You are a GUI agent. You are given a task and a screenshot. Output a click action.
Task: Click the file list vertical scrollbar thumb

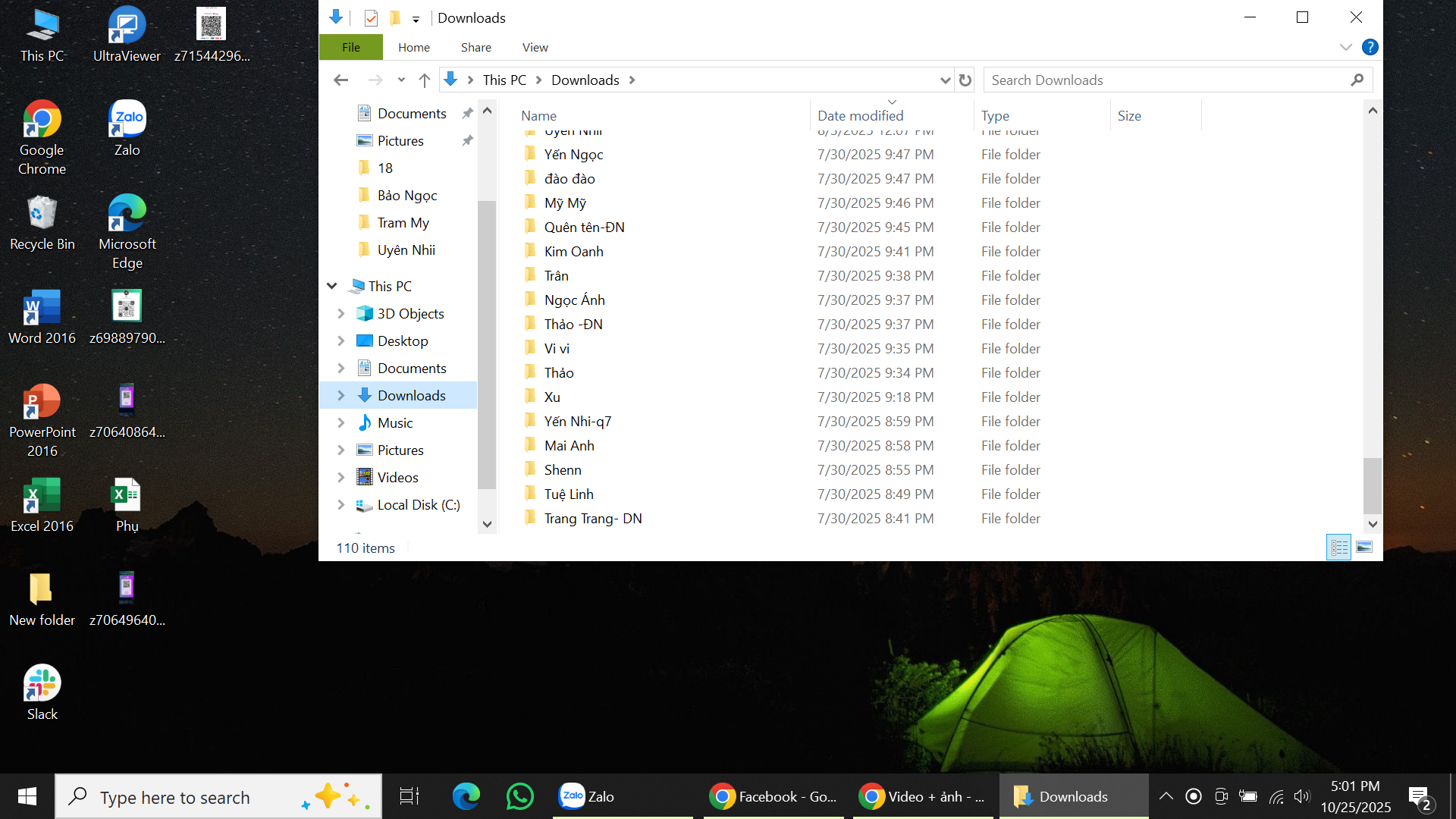(x=1372, y=485)
